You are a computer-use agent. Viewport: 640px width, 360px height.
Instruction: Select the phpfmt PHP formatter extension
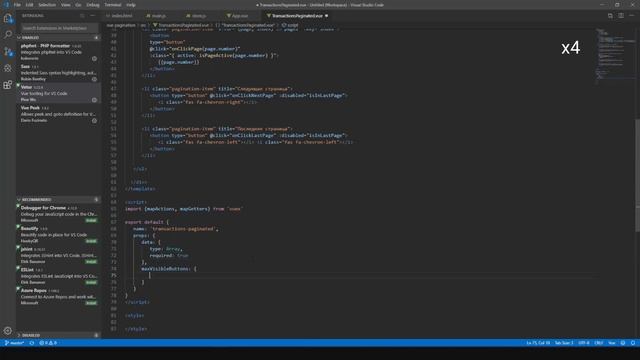(x=58, y=52)
